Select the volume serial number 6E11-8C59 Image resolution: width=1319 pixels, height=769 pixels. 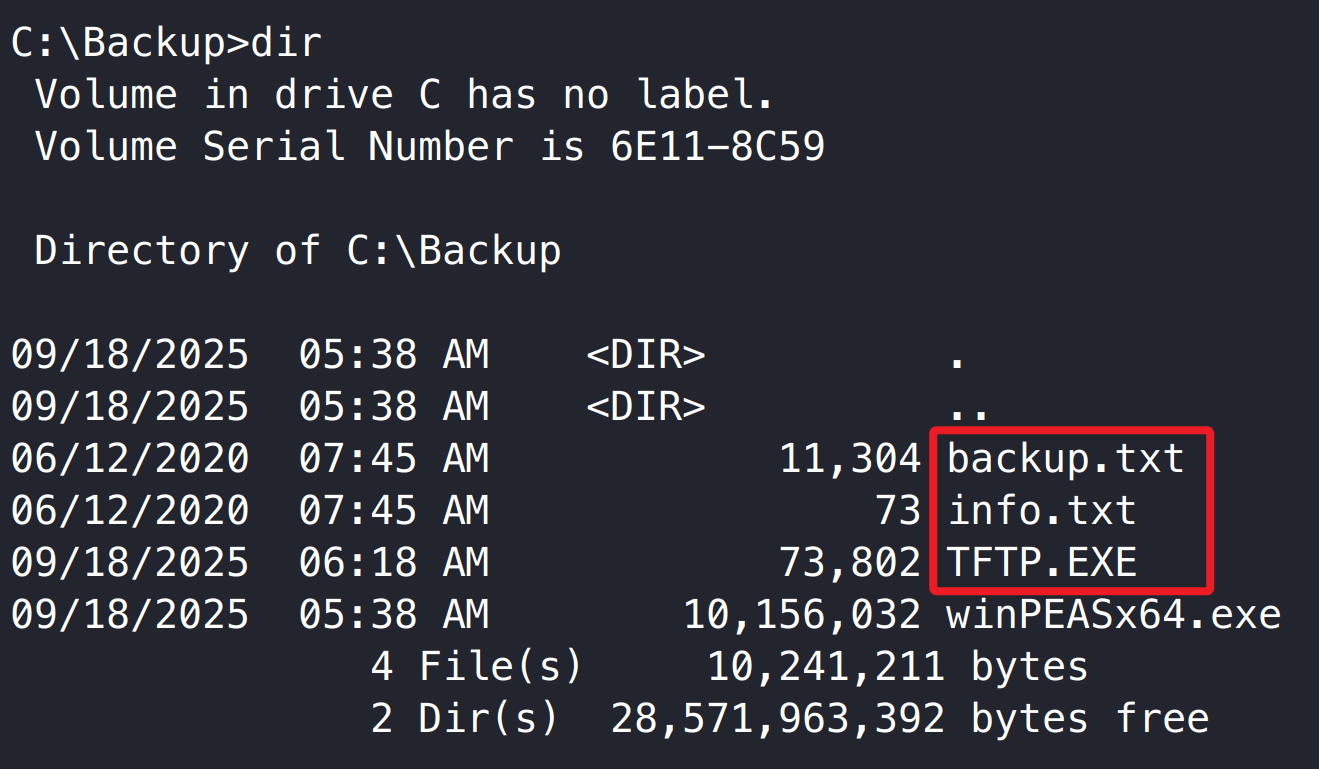click(x=717, y=148)
